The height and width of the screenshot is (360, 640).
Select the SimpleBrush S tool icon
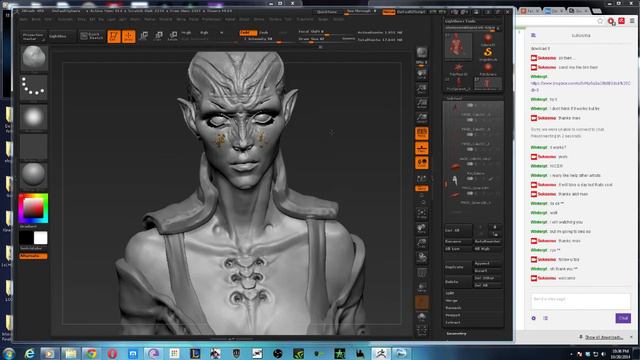click(488, 53)
